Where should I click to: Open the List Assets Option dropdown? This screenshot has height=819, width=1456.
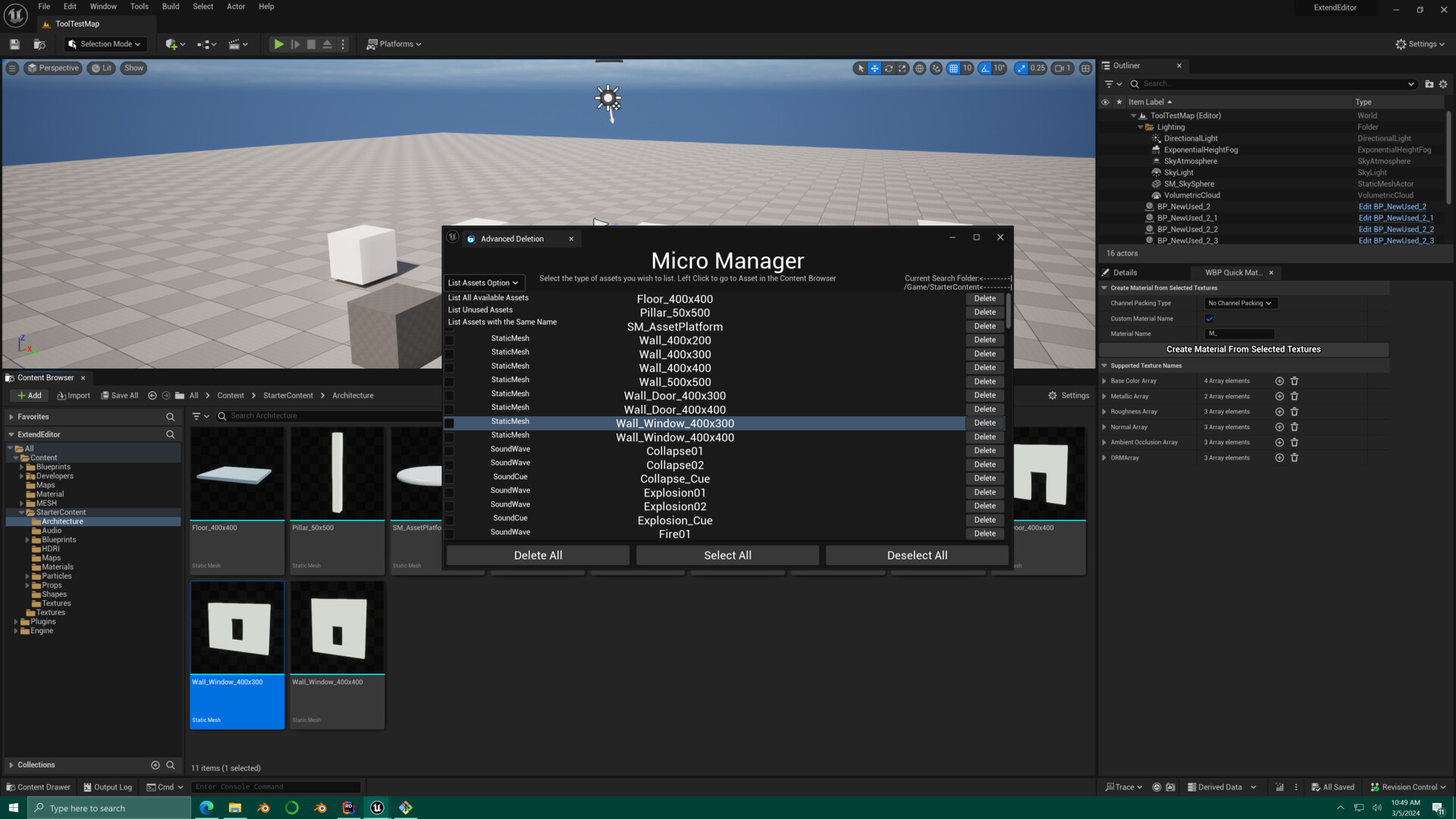(x=483, y=282)
